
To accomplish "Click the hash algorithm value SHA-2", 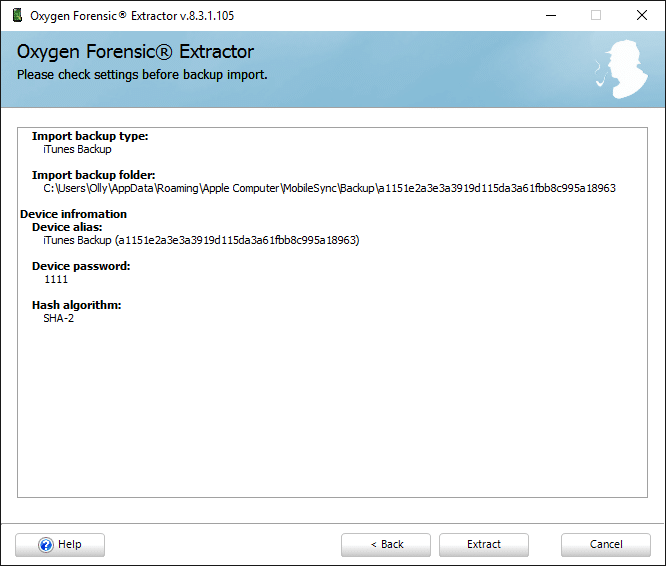I will pos(59,318).
